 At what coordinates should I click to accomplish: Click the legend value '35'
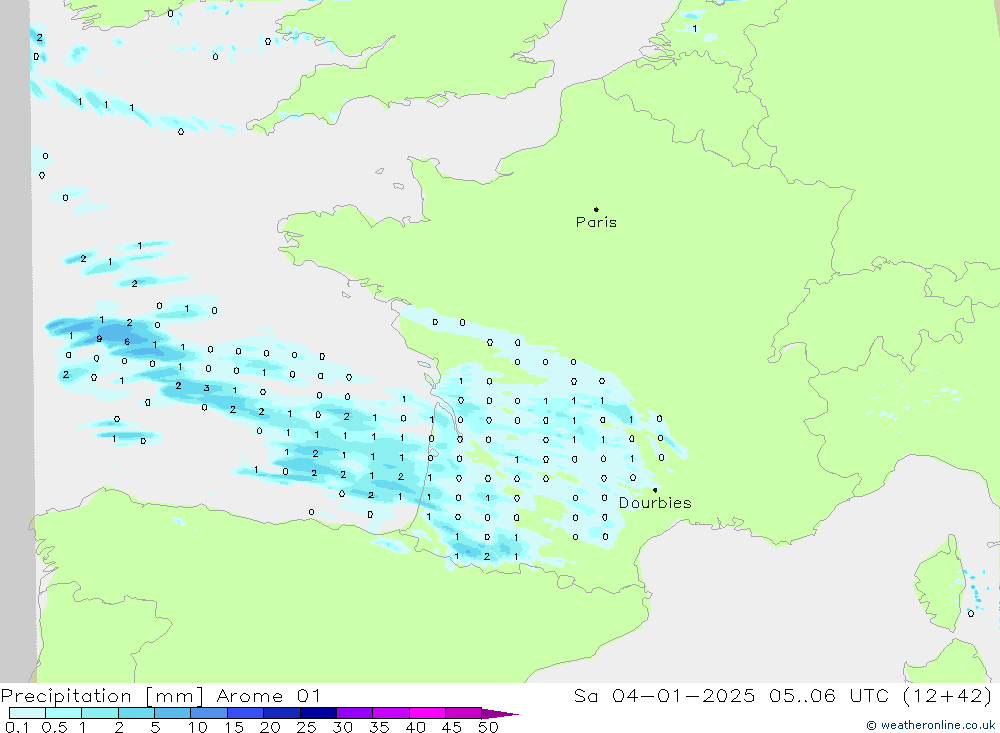(379, 727)
